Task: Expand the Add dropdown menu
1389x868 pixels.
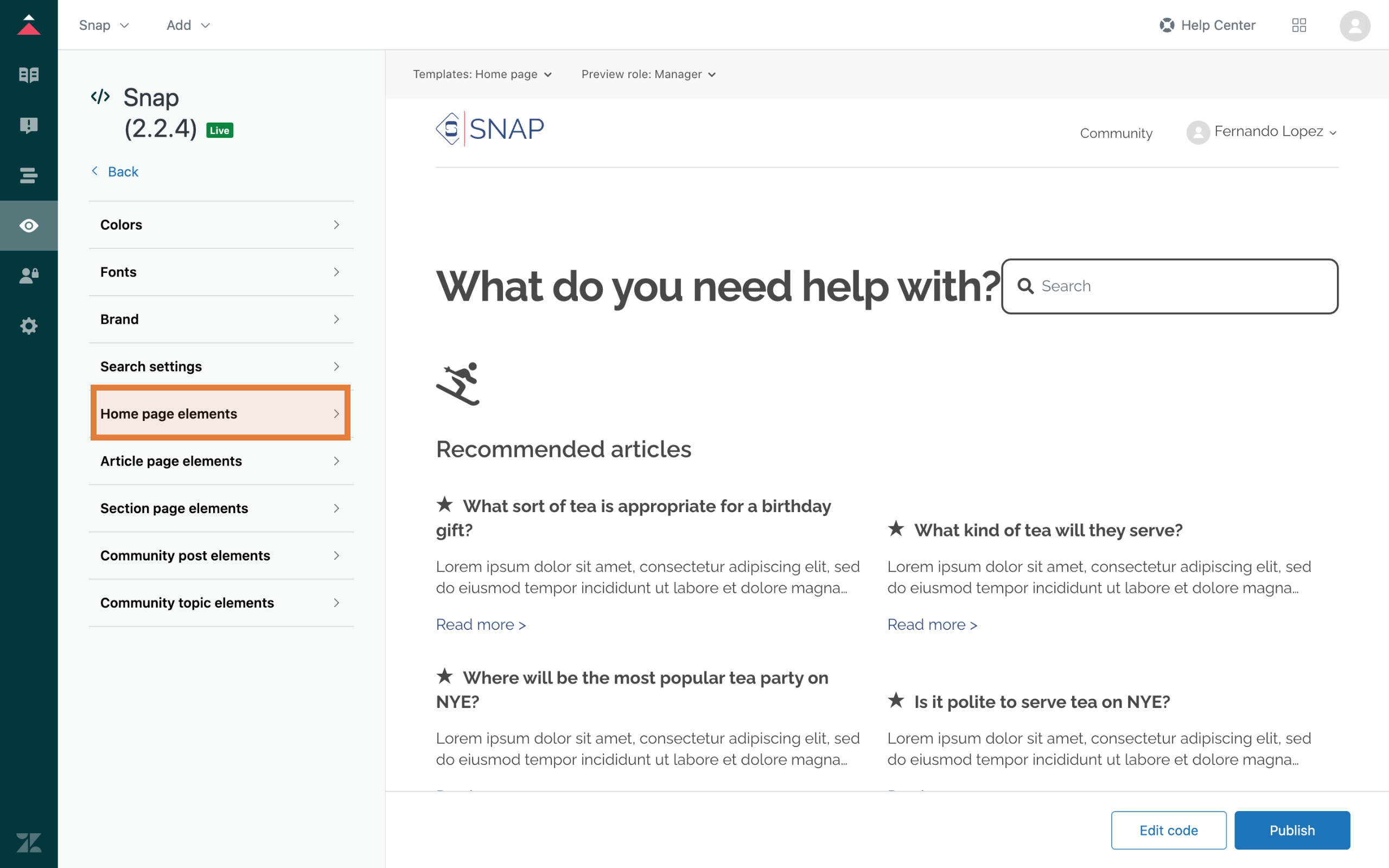Action: (x=188, y=25)
